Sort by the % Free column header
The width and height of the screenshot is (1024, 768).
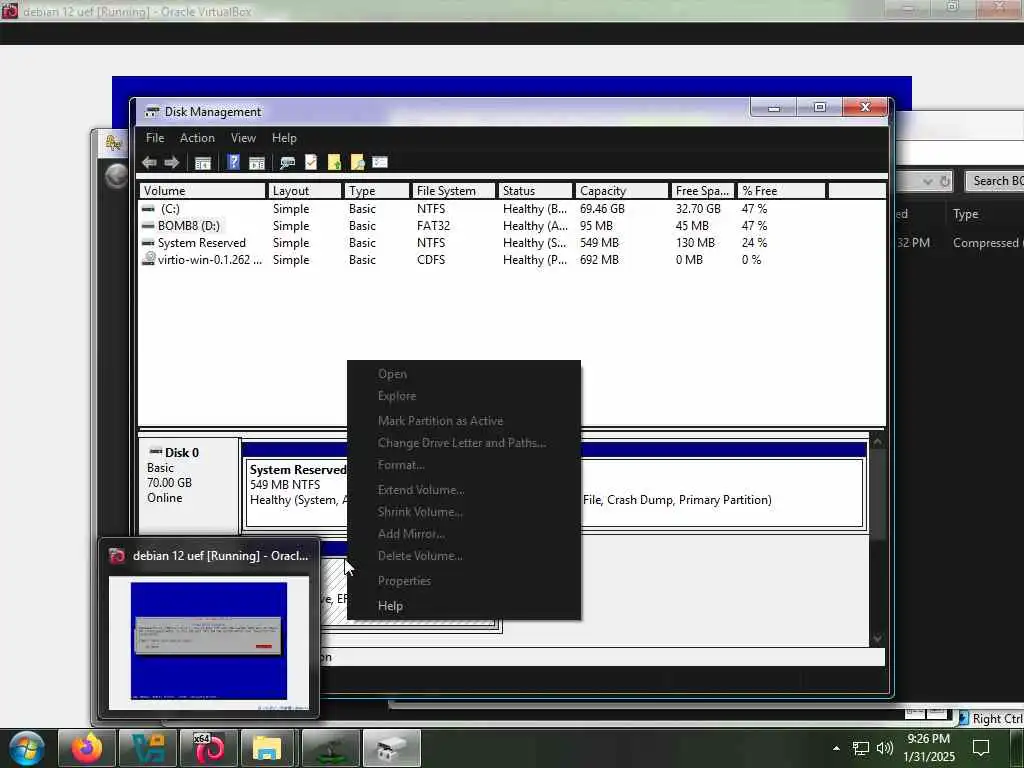coord(782,191)
